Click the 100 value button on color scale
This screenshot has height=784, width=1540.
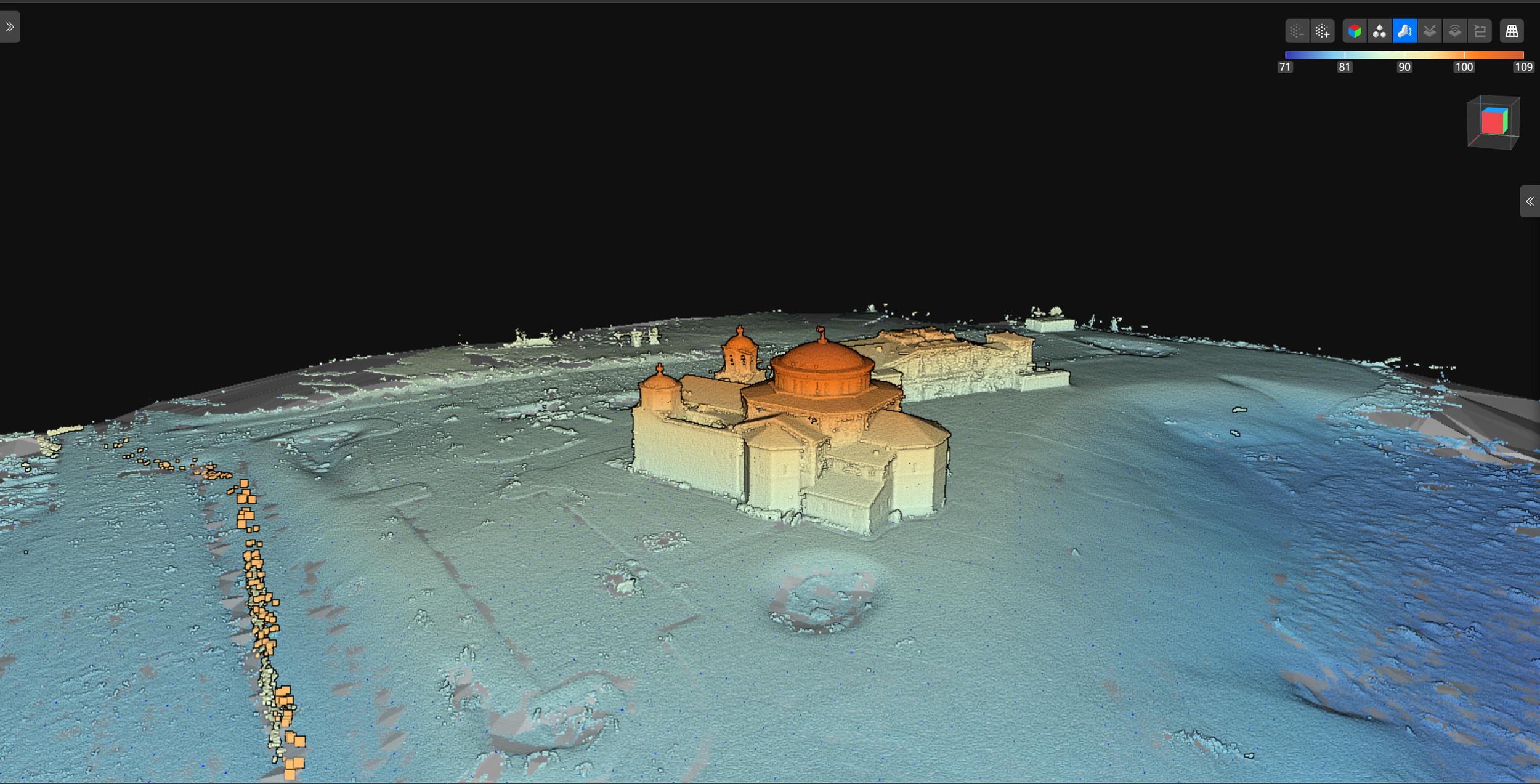(1464, 67)
